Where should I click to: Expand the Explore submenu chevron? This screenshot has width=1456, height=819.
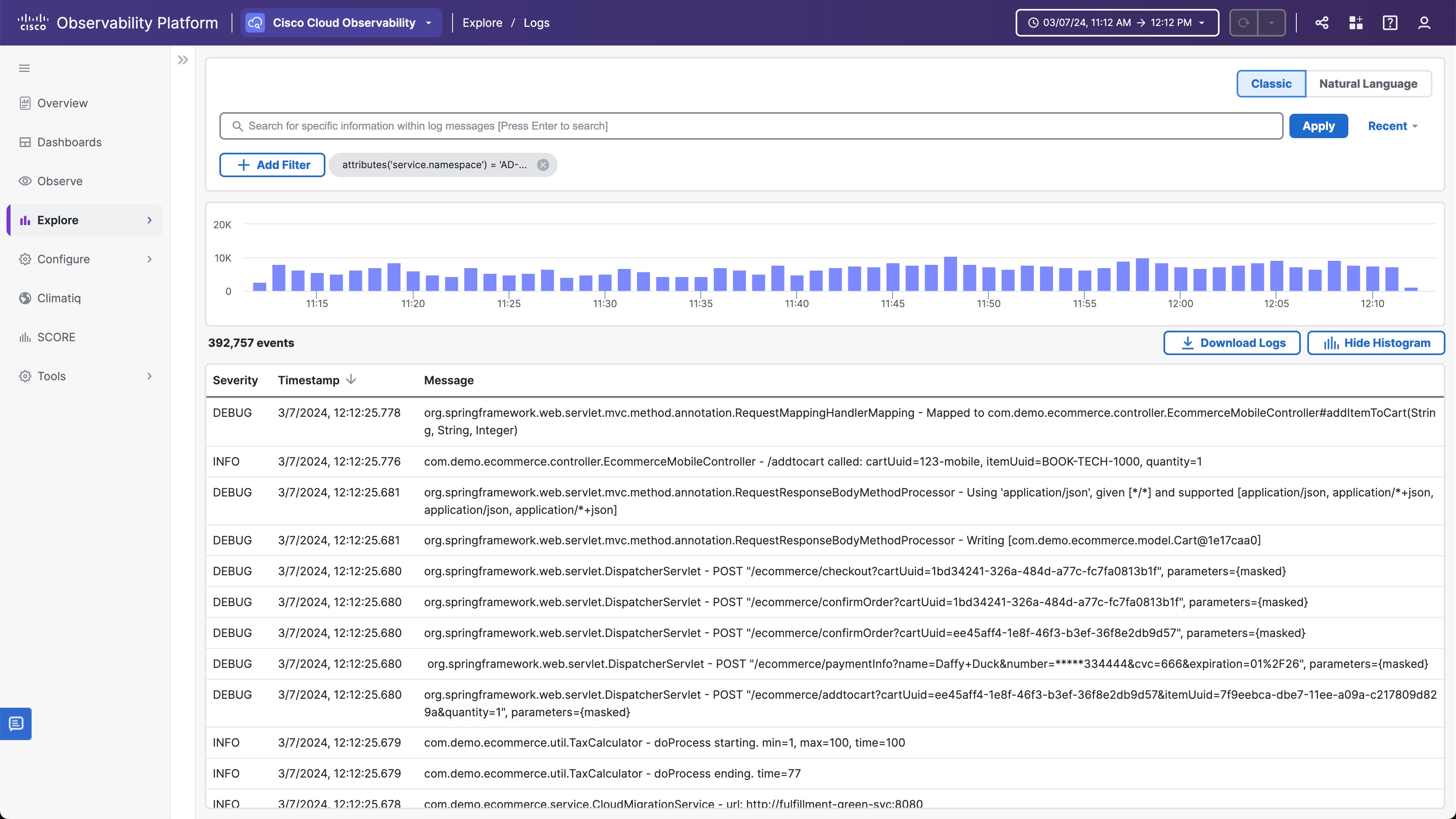tap(149, 220)
